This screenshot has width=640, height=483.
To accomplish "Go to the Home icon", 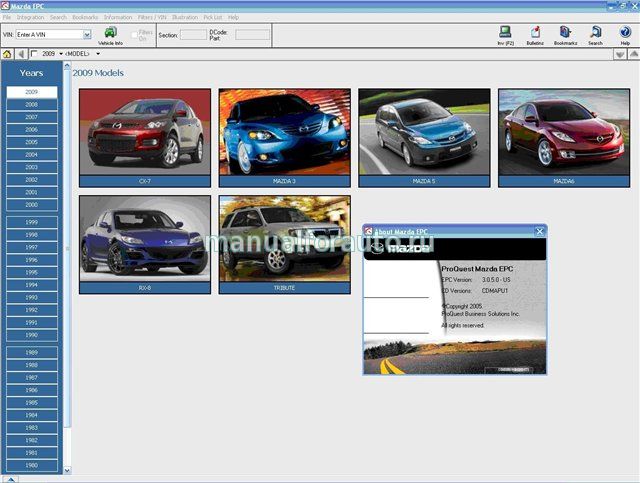I will [7, 54].
